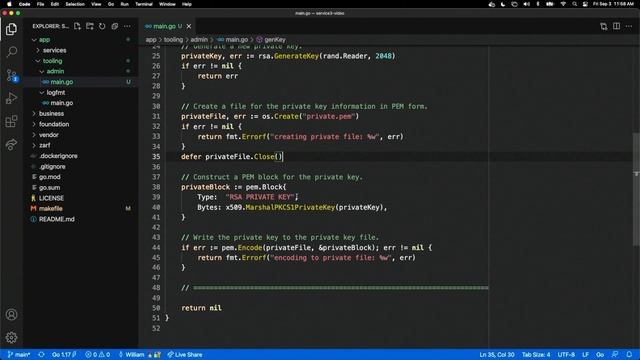
Task: Create a new file in Explorer
Action: click(77, 26)
